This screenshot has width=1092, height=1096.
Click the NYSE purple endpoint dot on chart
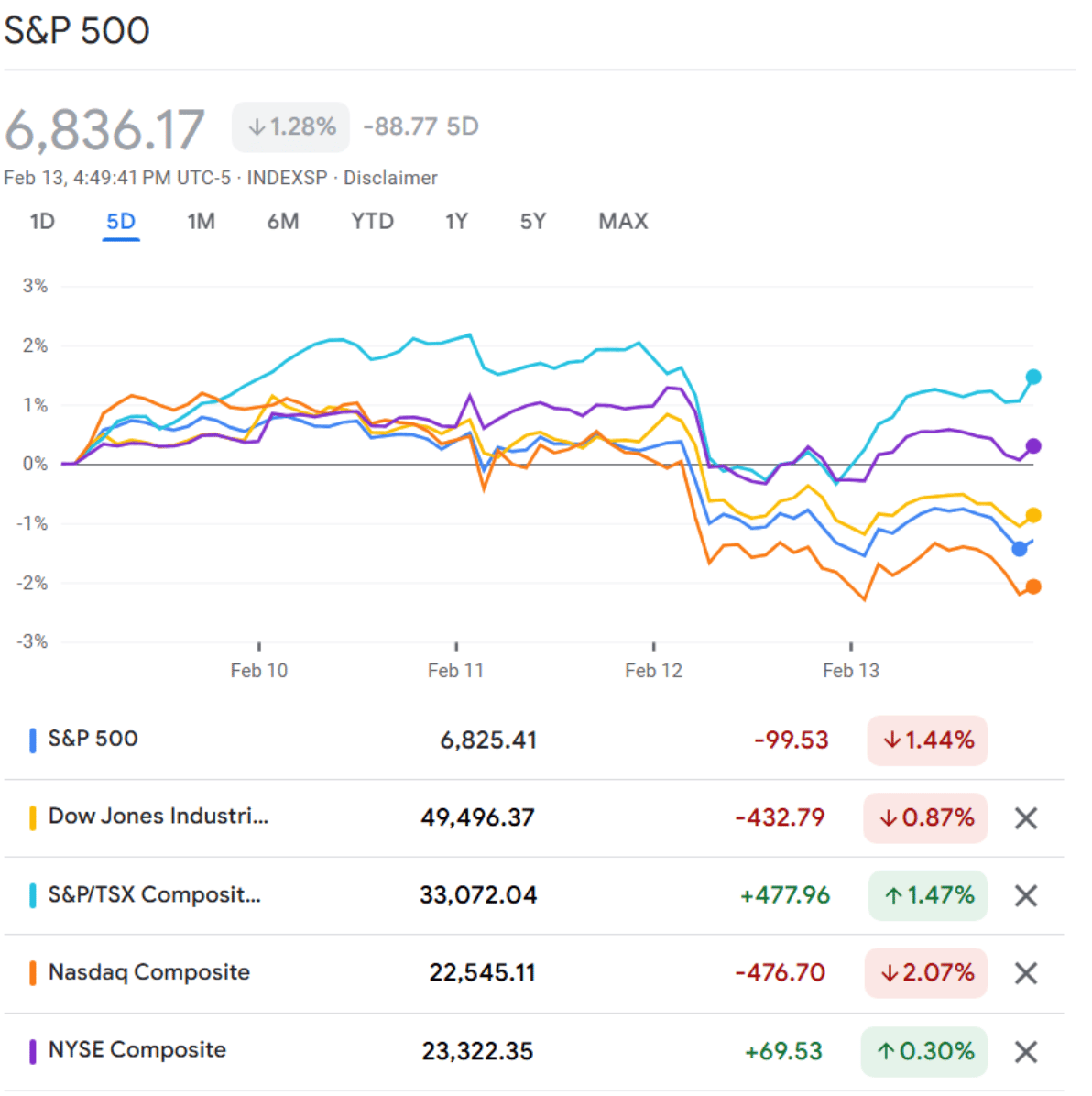tap(1033, 446)
